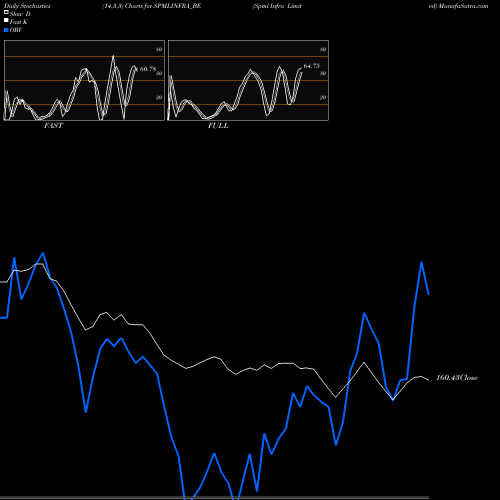Click the final peak of the blue OBV line
This screenshot has height=500, width=500.
[422, 263]
